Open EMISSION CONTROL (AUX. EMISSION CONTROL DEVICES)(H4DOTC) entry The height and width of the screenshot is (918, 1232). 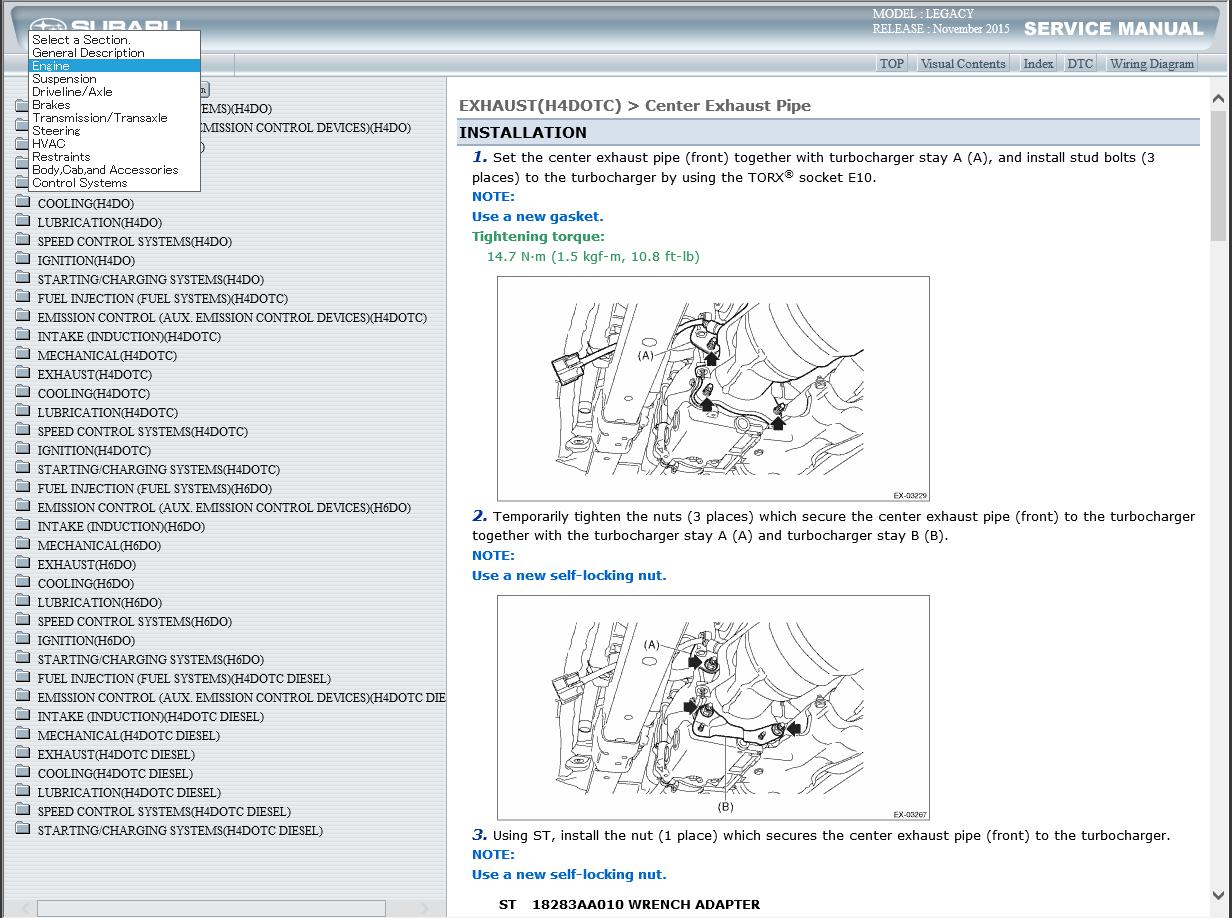[x=232, y=317]
